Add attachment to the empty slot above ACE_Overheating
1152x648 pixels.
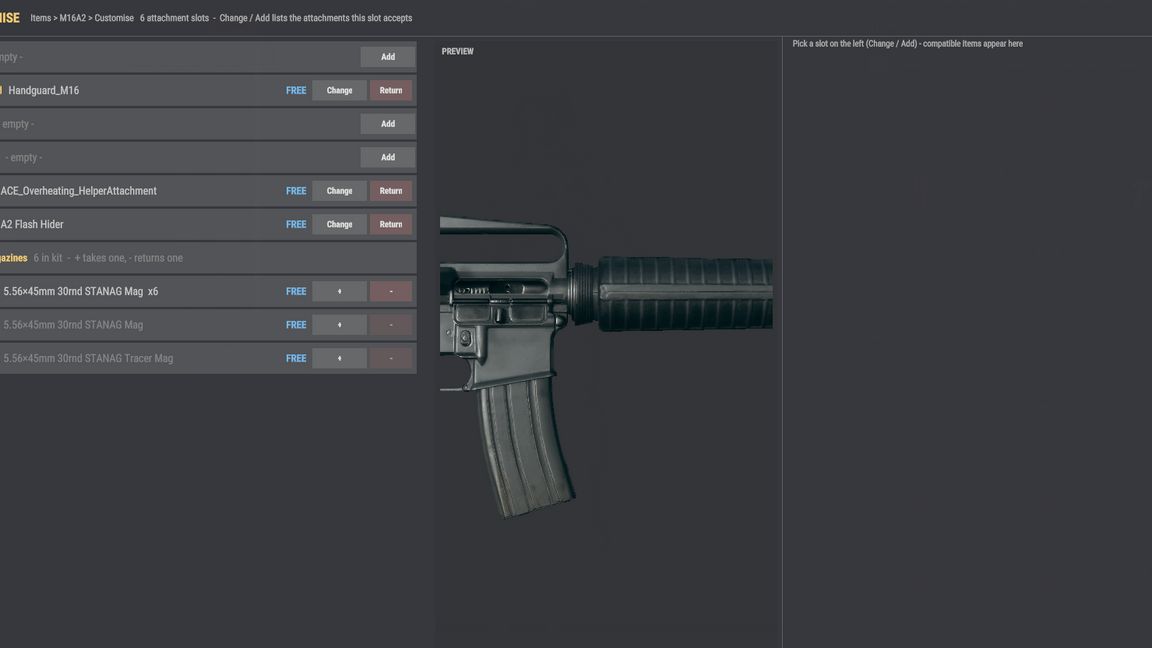pos(388,157)
